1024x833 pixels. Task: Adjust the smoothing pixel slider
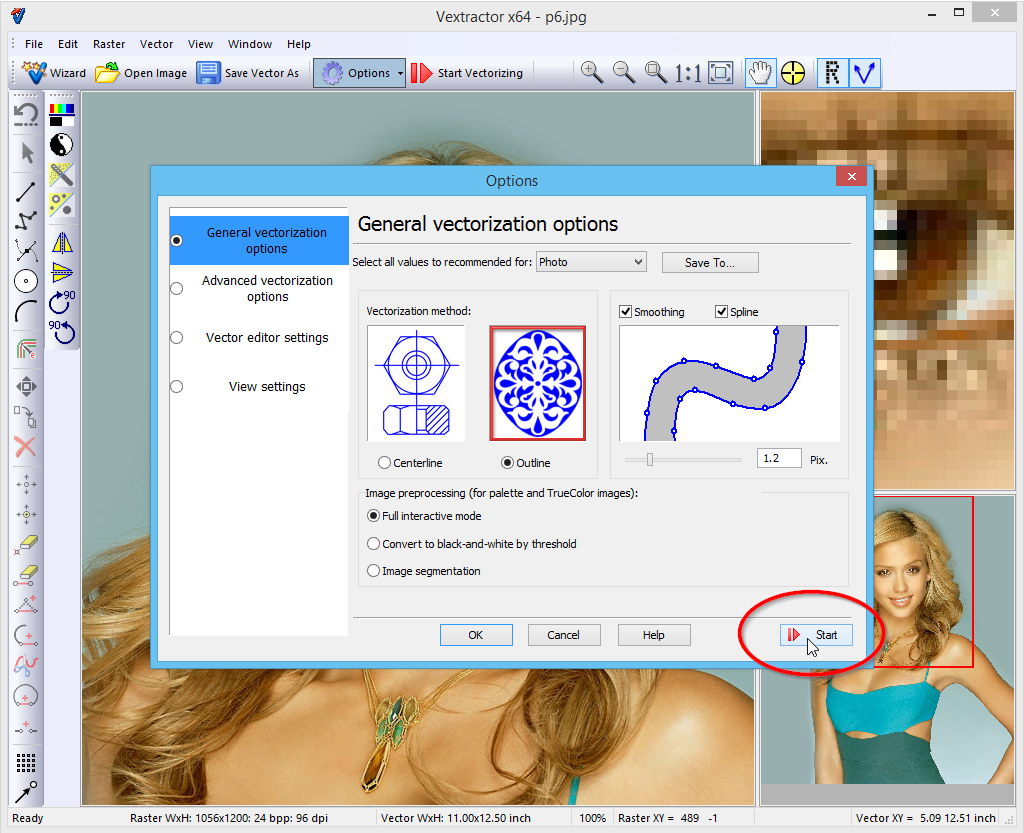coord(650,459)
